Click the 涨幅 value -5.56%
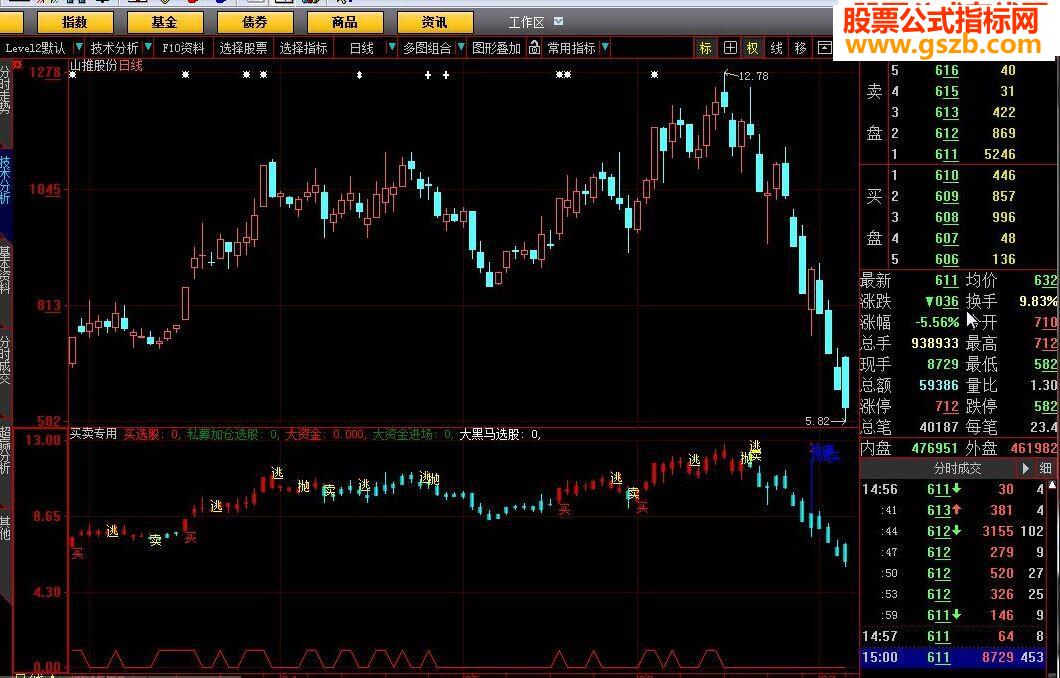This screenshot has width=1060, height=678. [937, 322]
